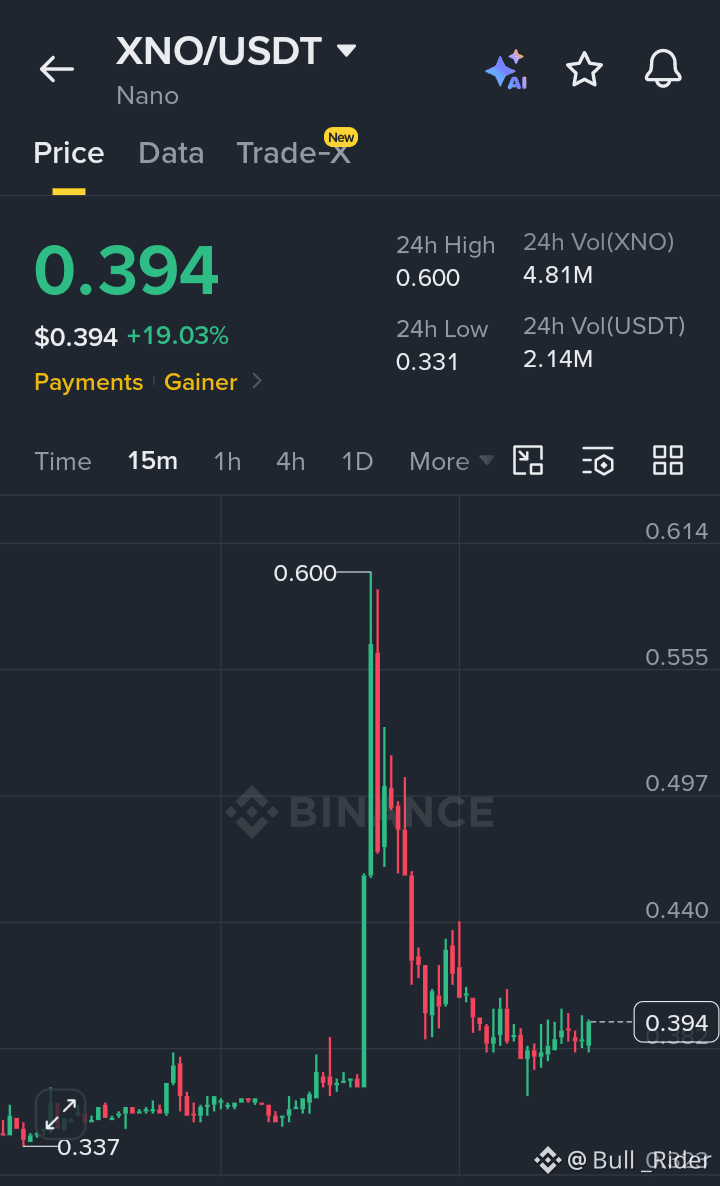This screenshot has width=720, height=1186.
Task: Open chart indicator settings icon
Action: (597, 460)
